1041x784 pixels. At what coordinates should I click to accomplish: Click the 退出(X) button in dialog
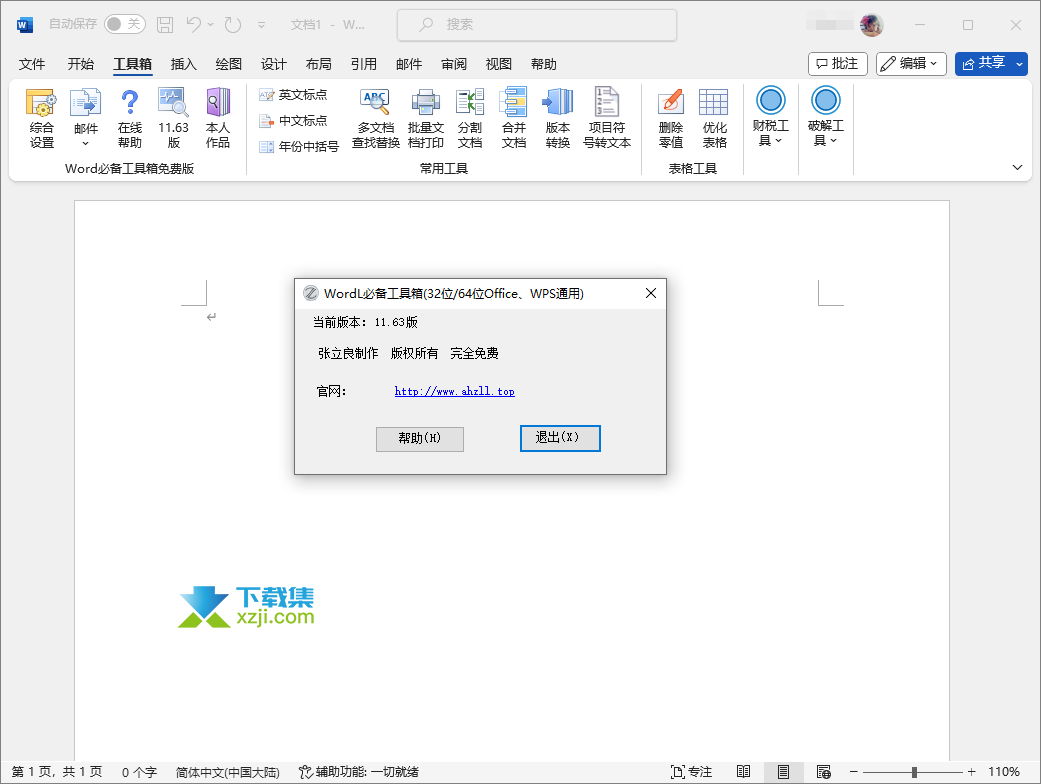(560, 438)
